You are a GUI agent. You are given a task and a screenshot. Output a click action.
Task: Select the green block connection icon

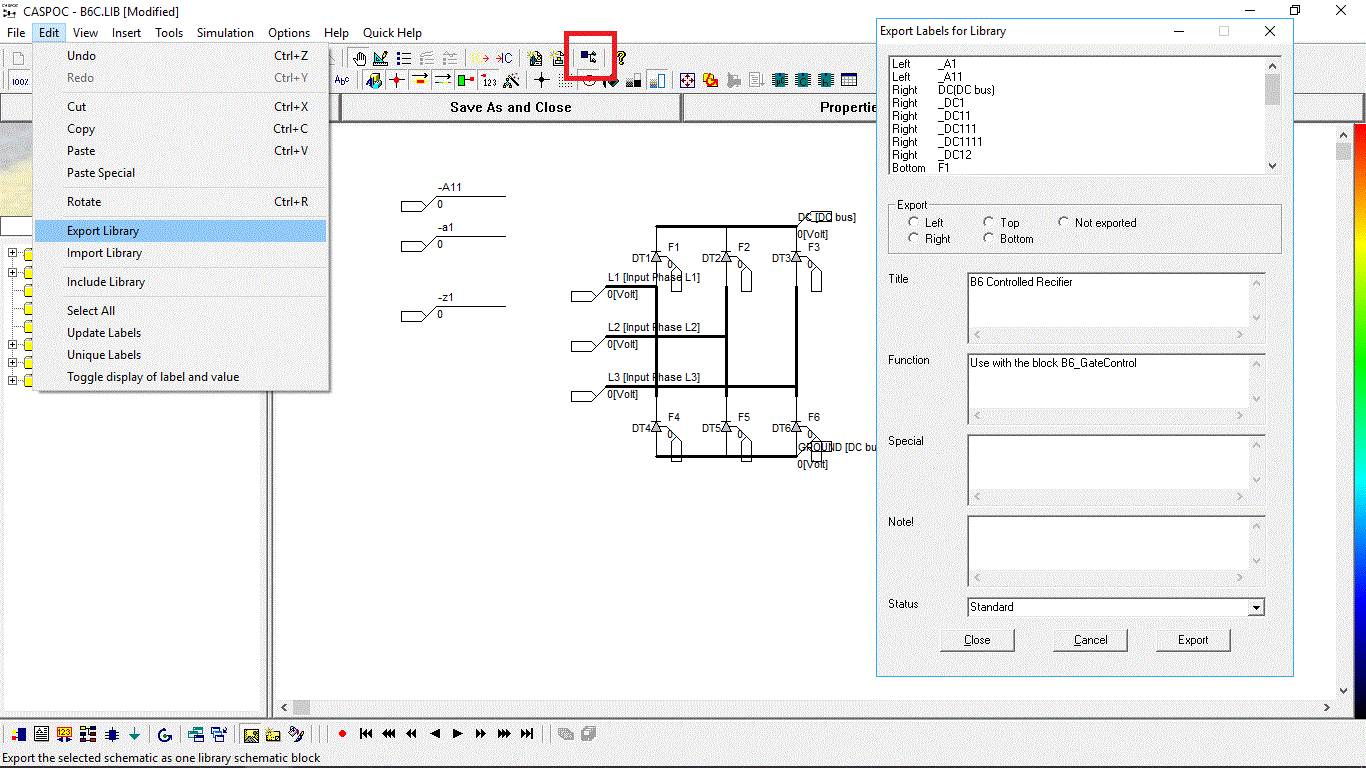[465, 80]
